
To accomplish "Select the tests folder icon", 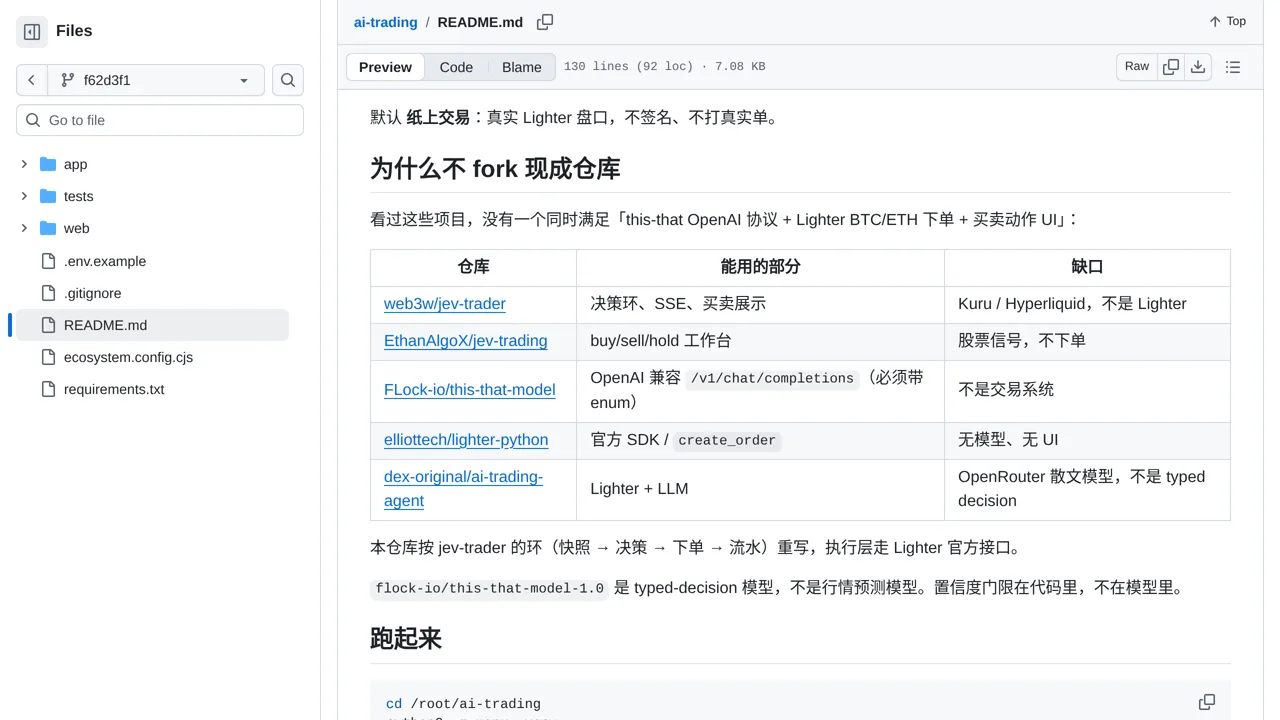I will point(48,196).
